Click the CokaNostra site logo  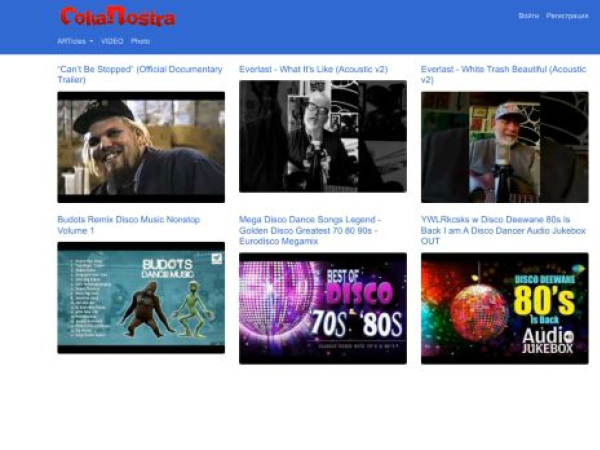[117, 16]
